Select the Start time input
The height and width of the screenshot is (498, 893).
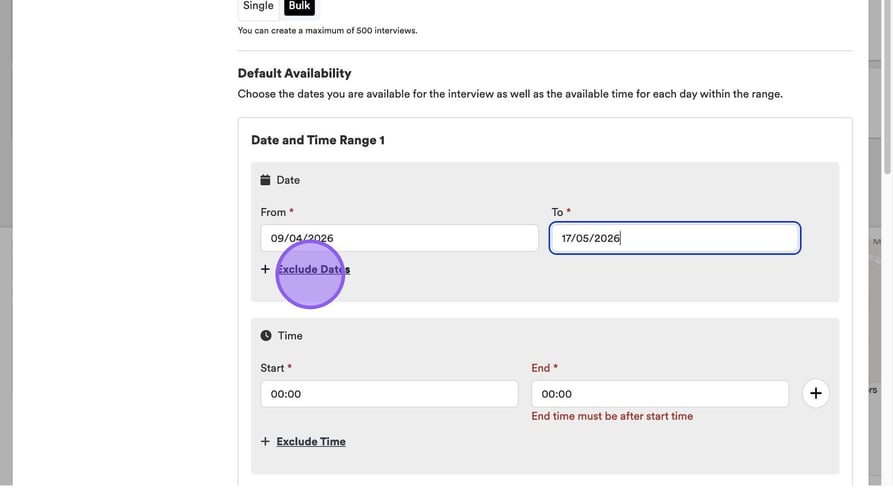389,394
